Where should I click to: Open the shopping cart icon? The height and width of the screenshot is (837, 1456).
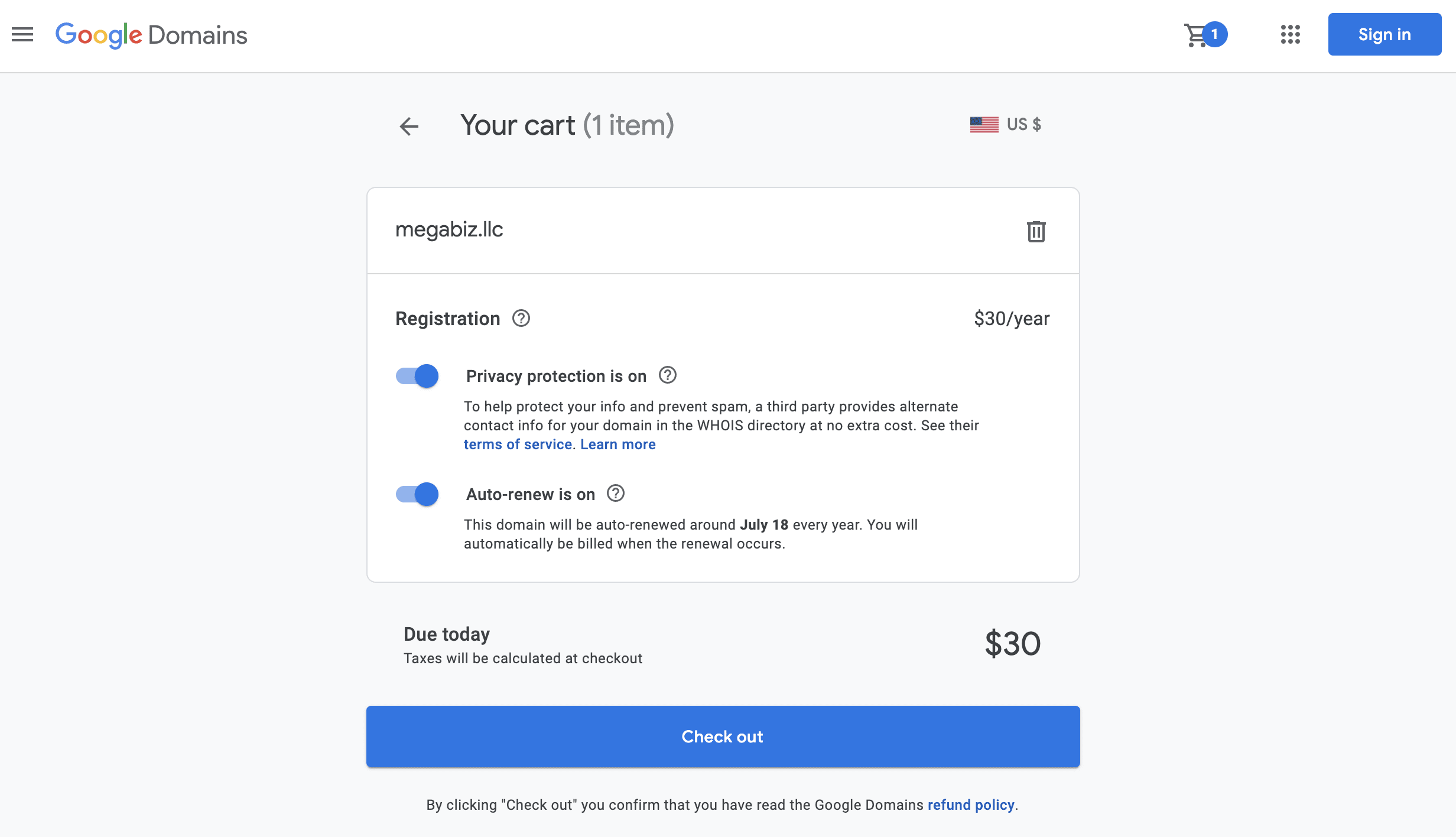coord(1195,35)
